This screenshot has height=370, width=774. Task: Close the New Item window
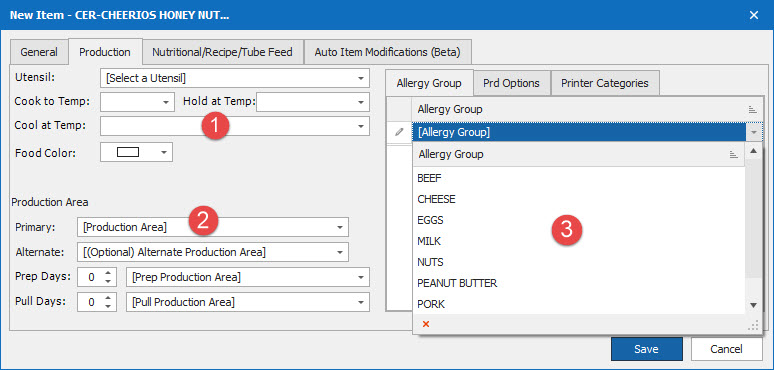click(754, 15)
